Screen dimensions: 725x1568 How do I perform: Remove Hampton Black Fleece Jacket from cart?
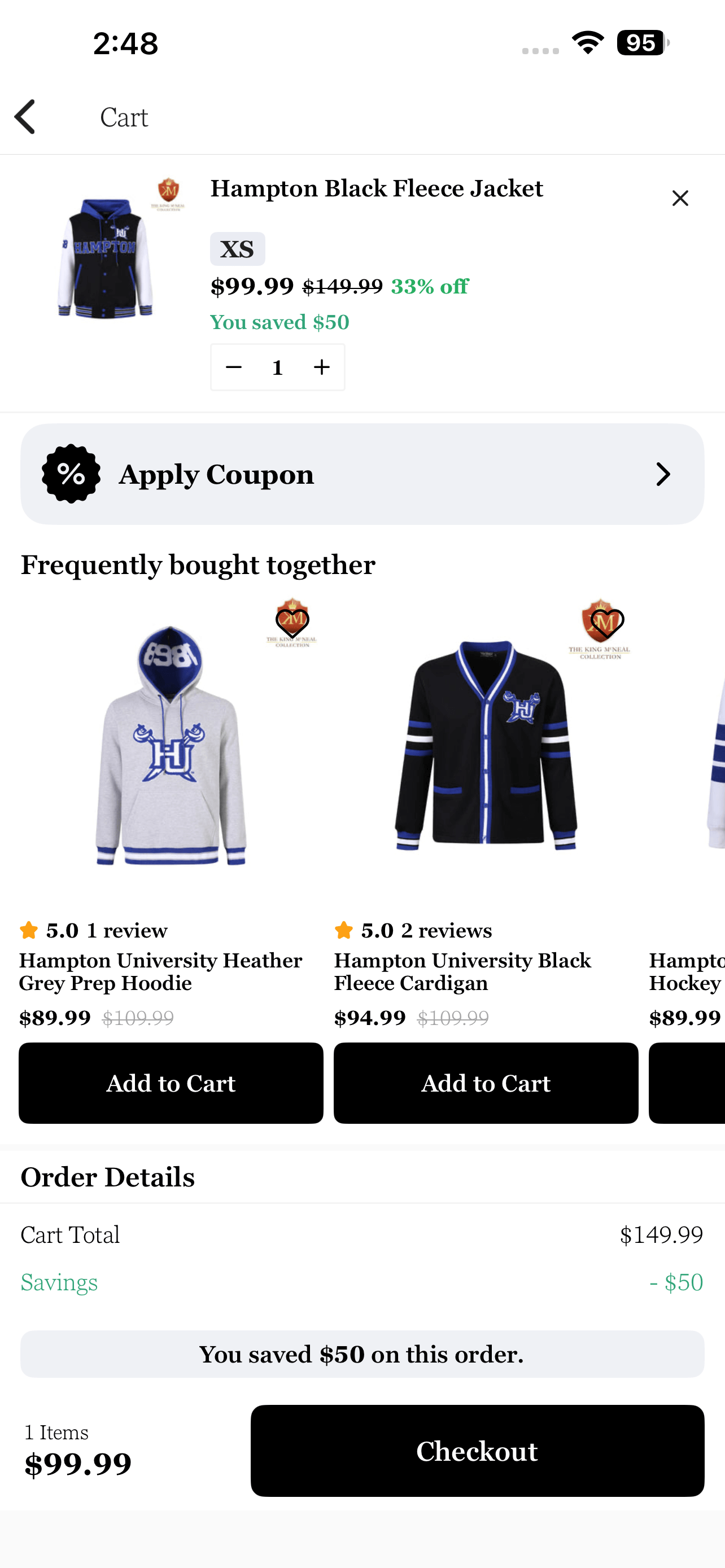[x=679, y=198]
